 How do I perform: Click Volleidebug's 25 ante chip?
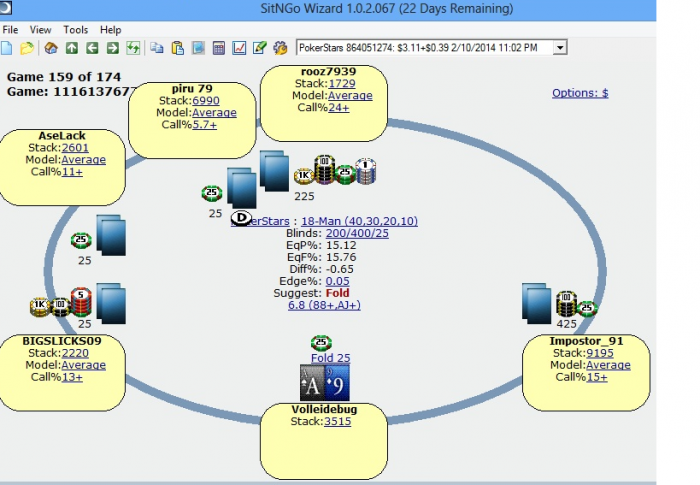click(x=321, y=343)
